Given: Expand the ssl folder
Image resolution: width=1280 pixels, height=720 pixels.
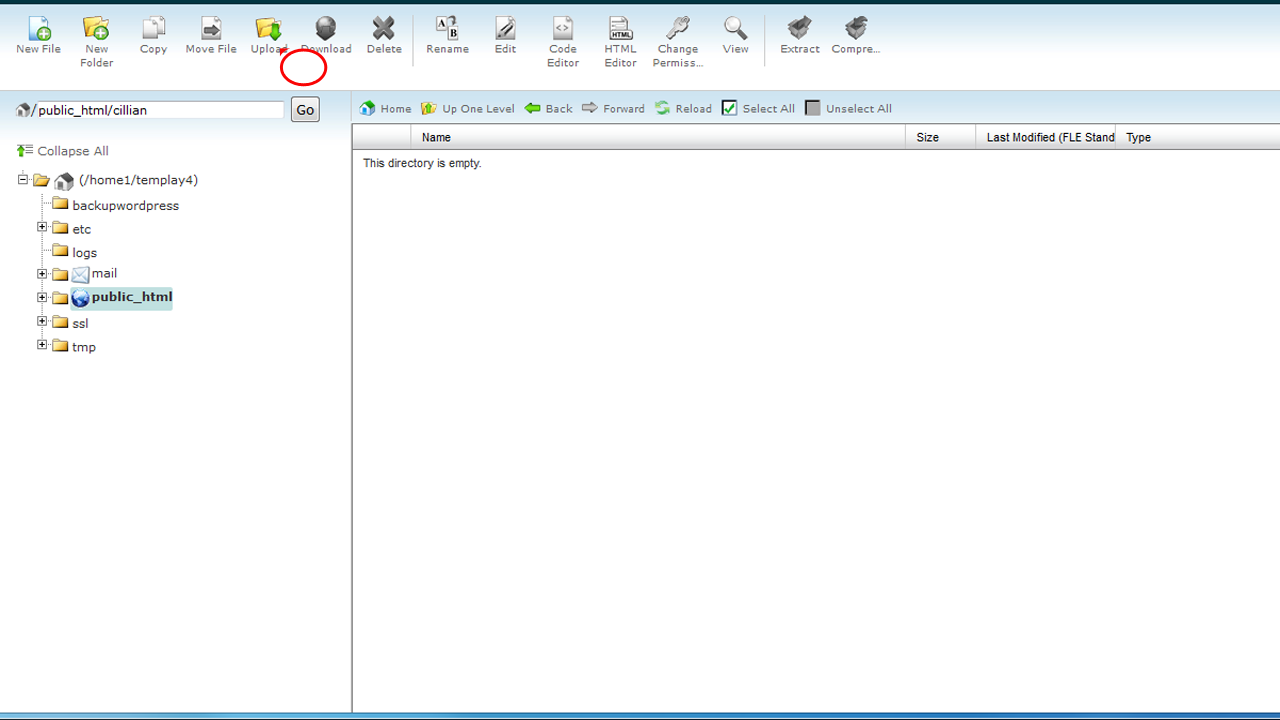Looking at the screenshot, I should (42, 321).
